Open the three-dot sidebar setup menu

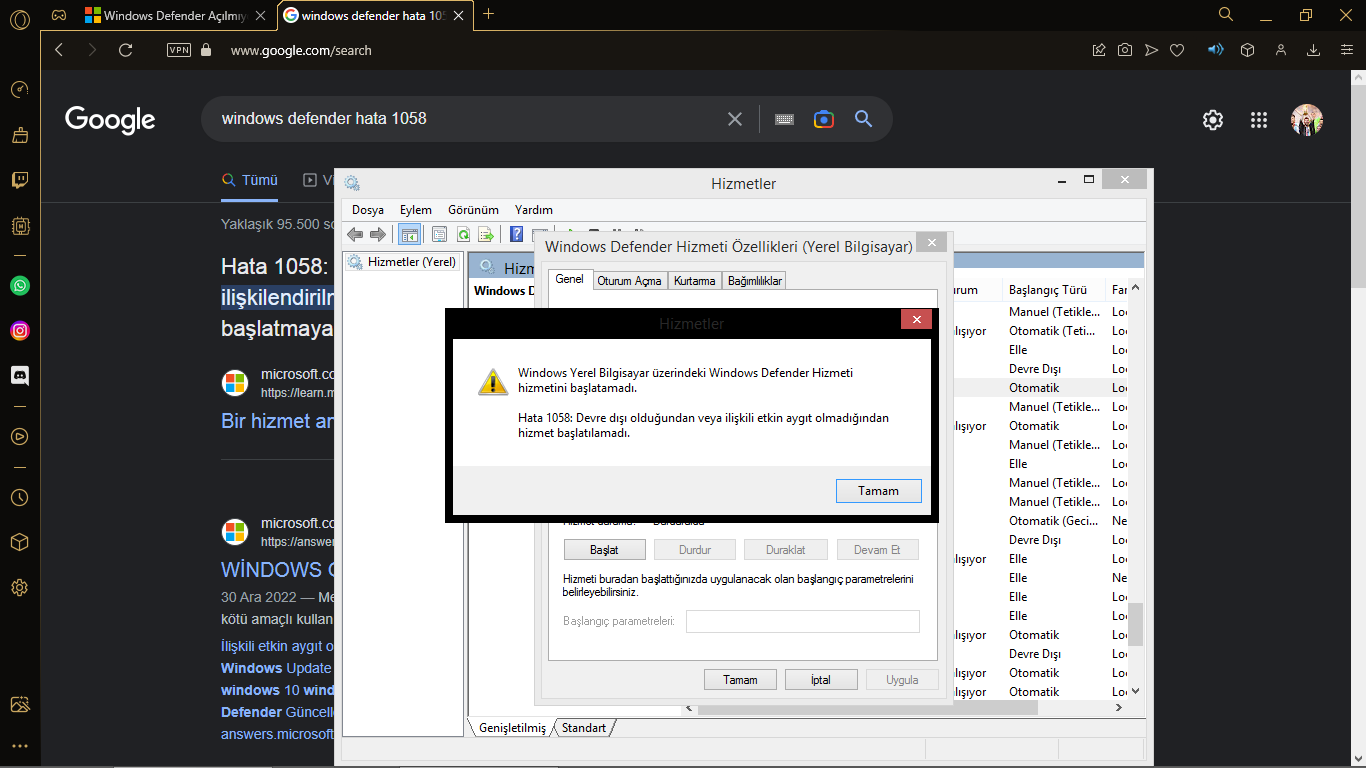click(19, 746)
